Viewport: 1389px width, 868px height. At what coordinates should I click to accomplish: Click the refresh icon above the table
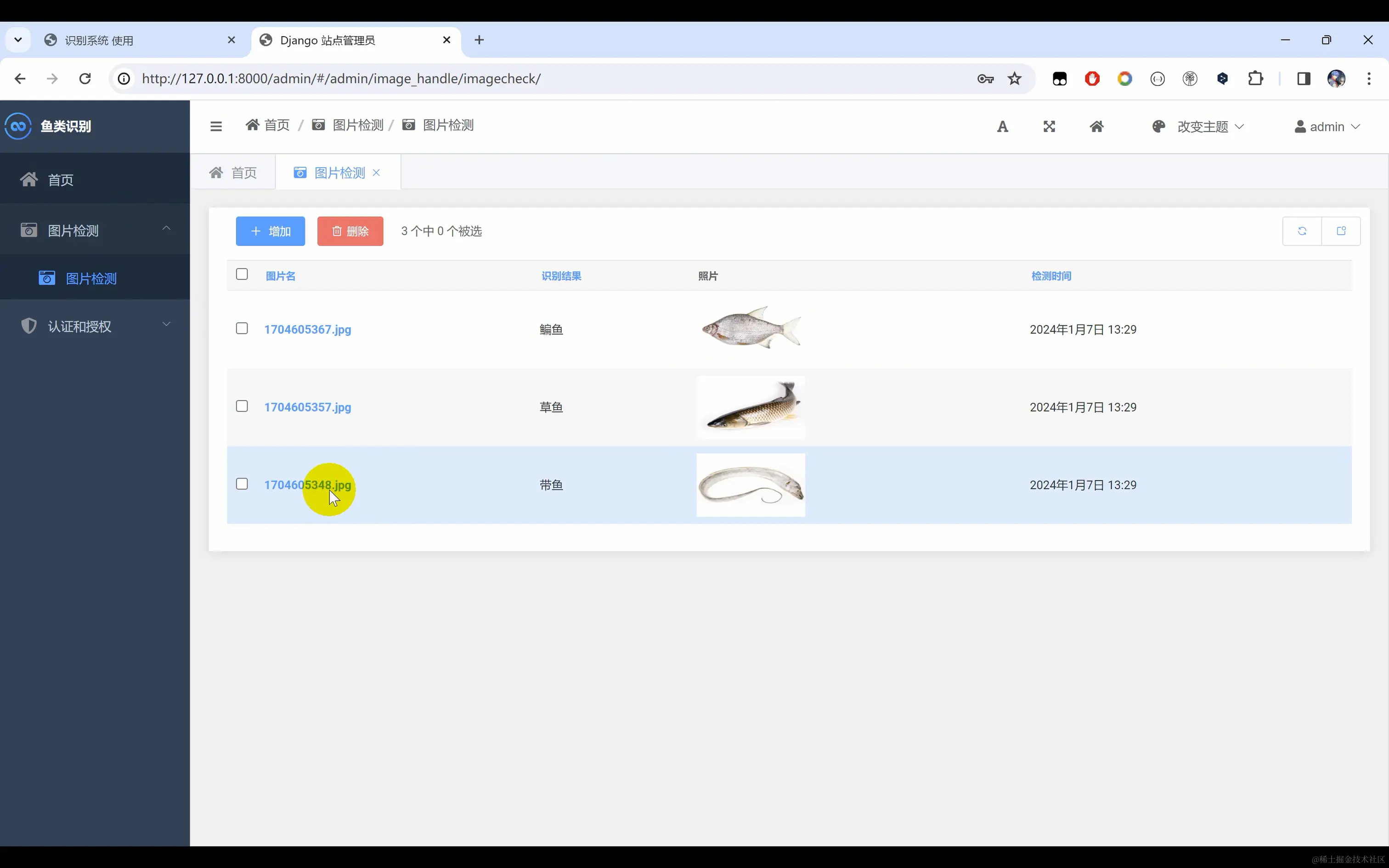[x=1302, y=231]
